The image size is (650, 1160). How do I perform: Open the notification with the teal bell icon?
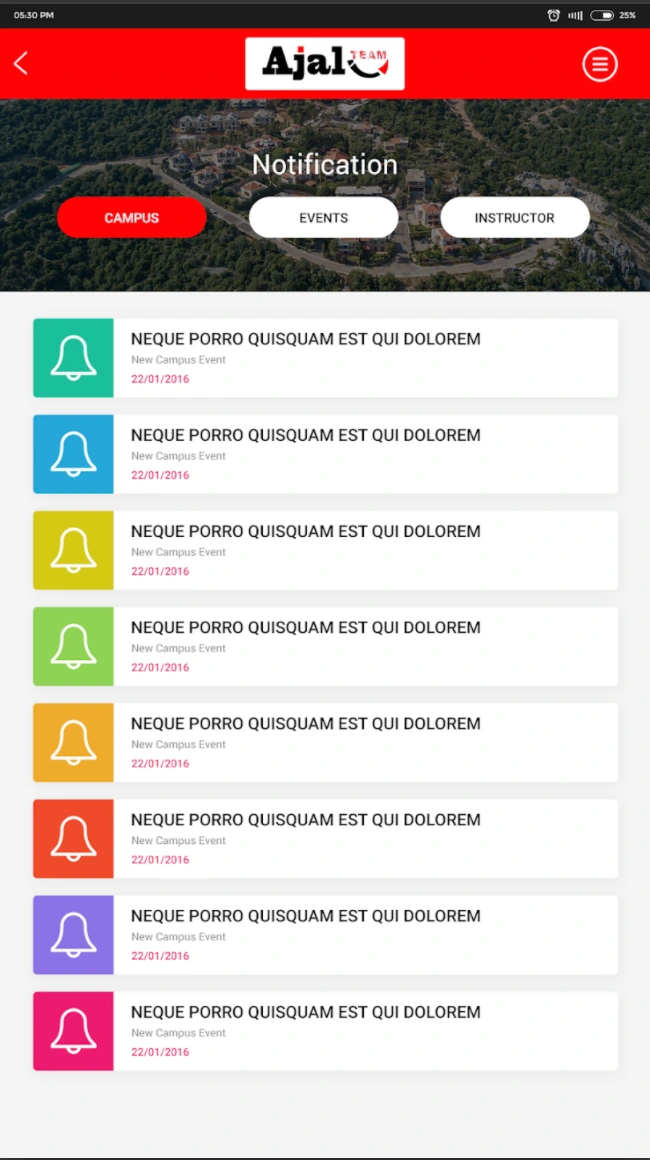(x=325, y=358)
